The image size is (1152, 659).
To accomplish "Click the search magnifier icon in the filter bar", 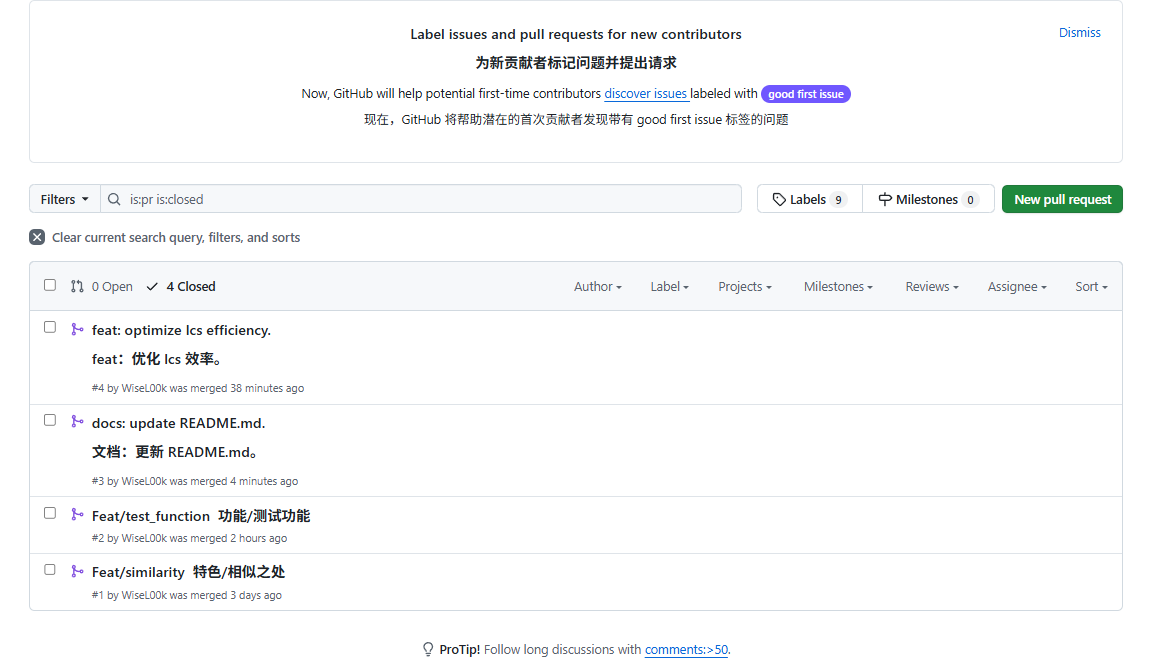I will pos(114,199).
